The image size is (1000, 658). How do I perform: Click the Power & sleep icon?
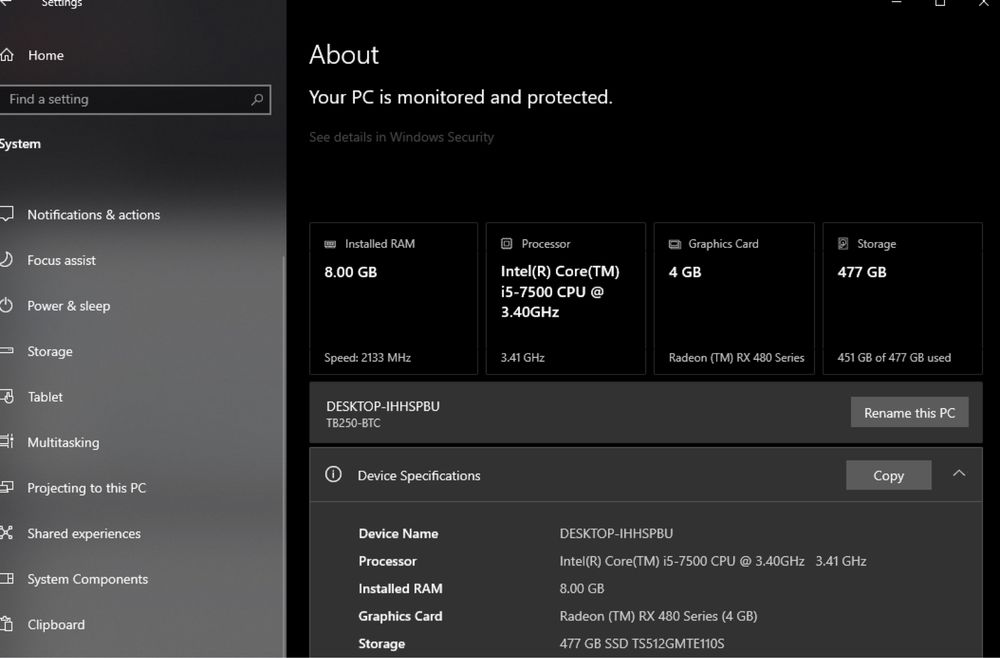[x=6, y=305]
